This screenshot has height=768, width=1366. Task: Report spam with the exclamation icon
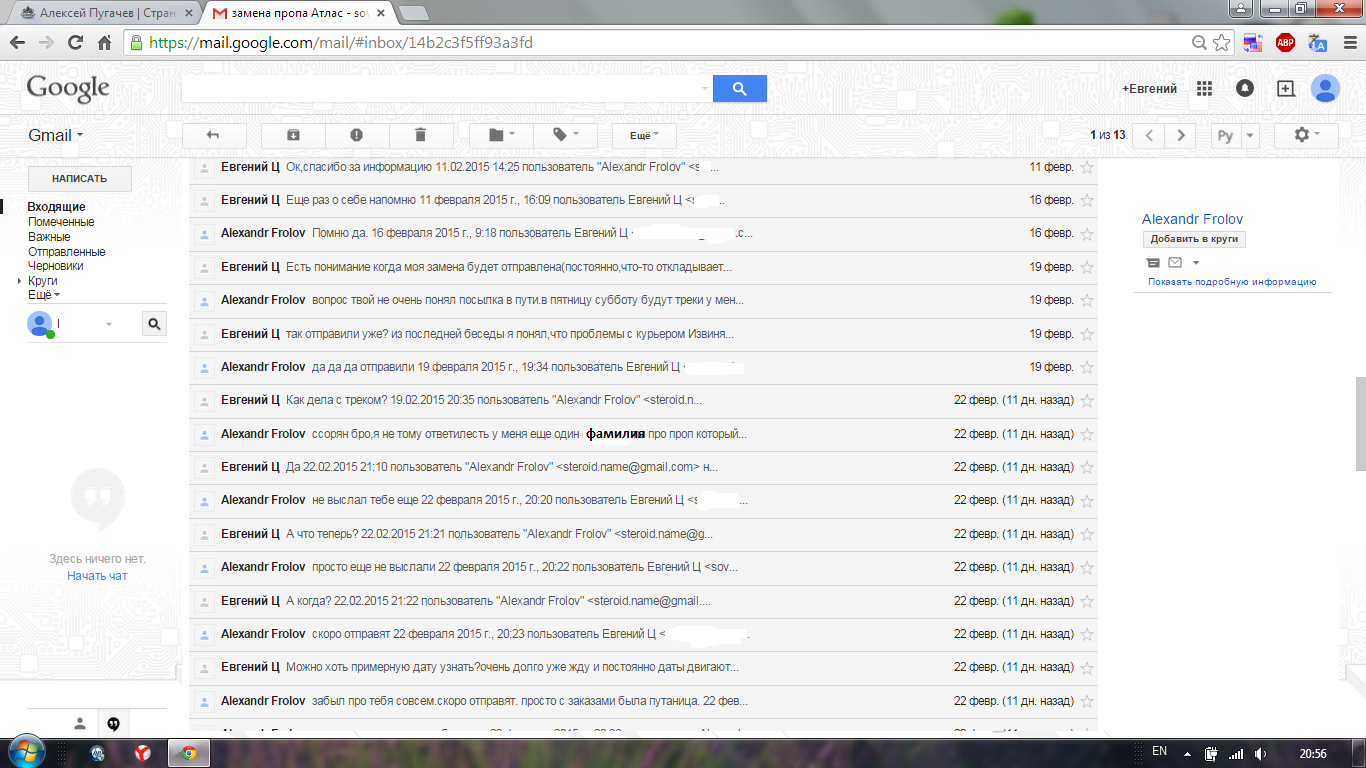(356, 135)
